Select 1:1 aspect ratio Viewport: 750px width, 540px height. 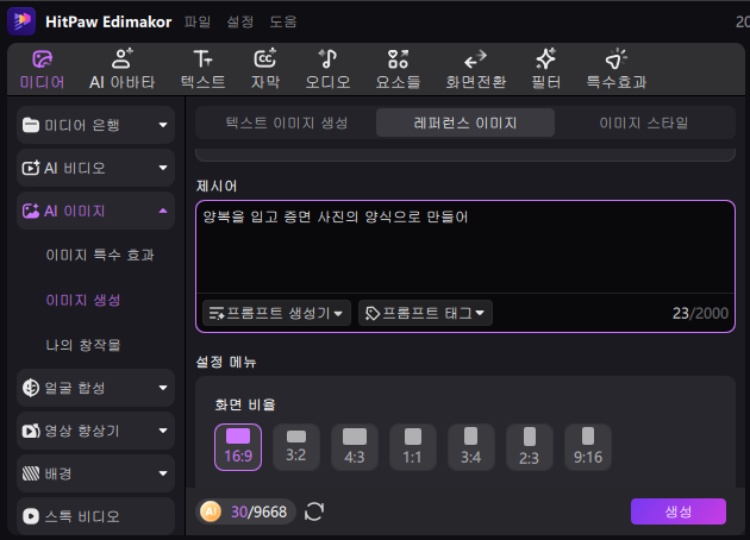point(413,447)
